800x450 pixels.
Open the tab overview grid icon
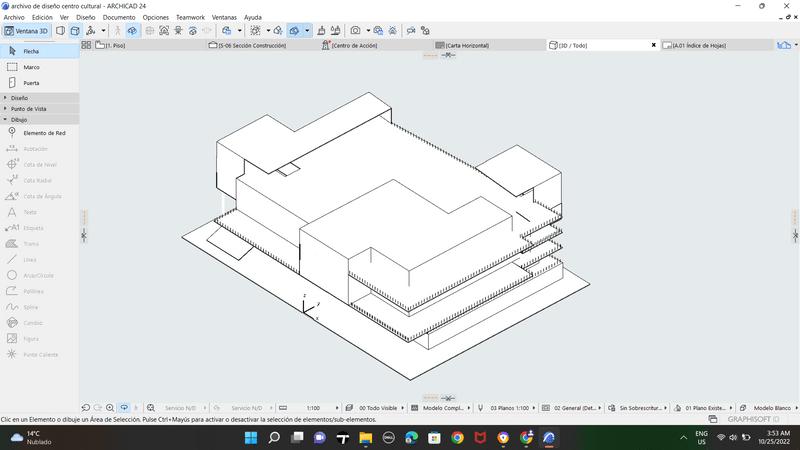[x=86, y=45]
